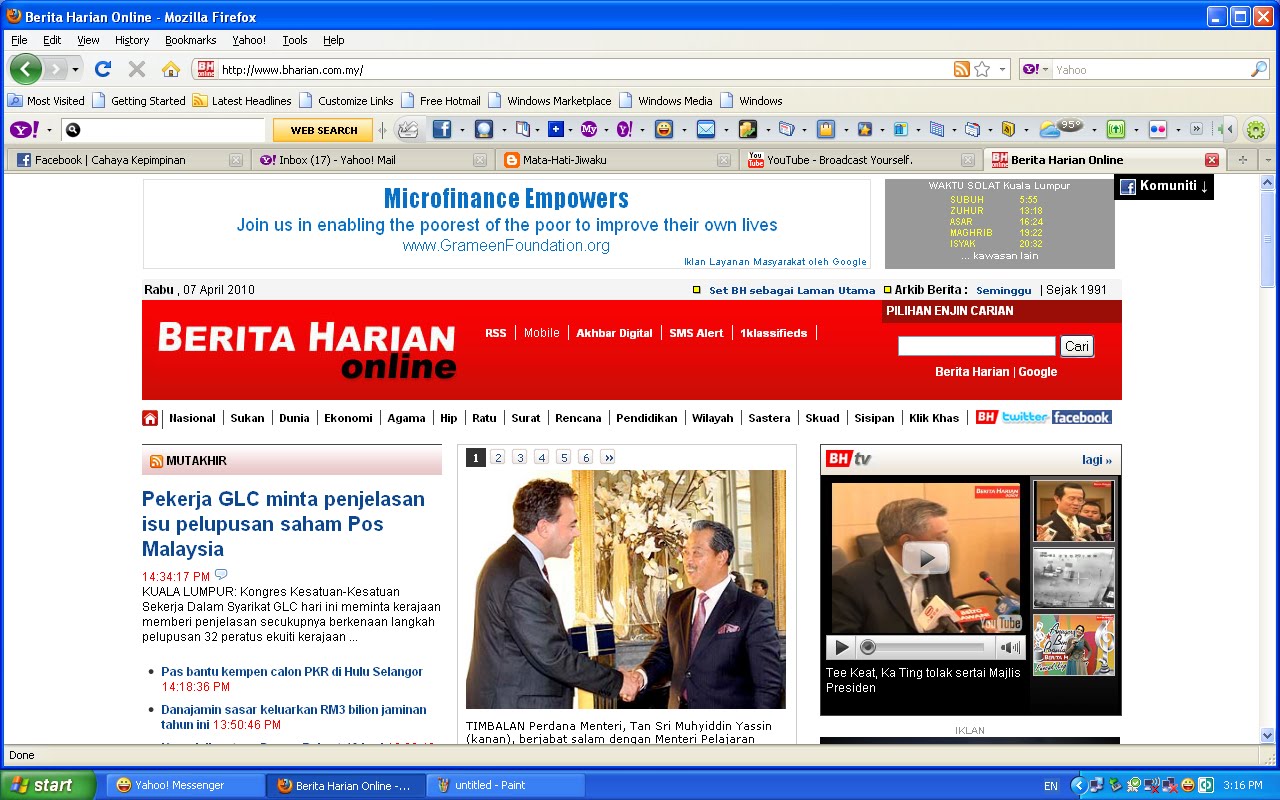Expand Facebook toolbar button dropdown arrow
Screen dimensions: 1280x800
click(x=462, y=130)
